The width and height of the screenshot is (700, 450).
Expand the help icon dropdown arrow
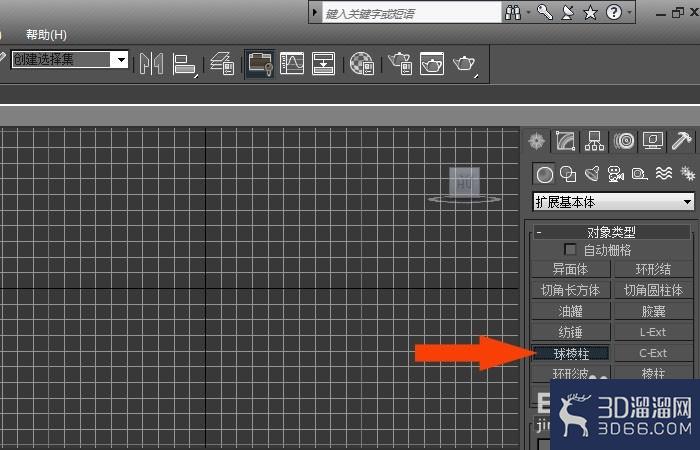(x=629, y=12)
